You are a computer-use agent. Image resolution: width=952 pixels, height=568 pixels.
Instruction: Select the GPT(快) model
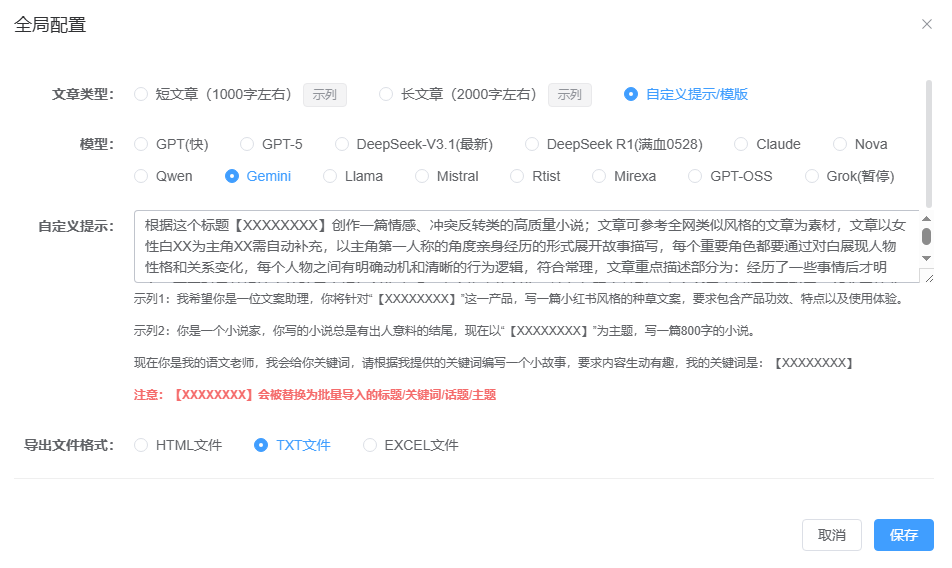click(x=141, y=144)
